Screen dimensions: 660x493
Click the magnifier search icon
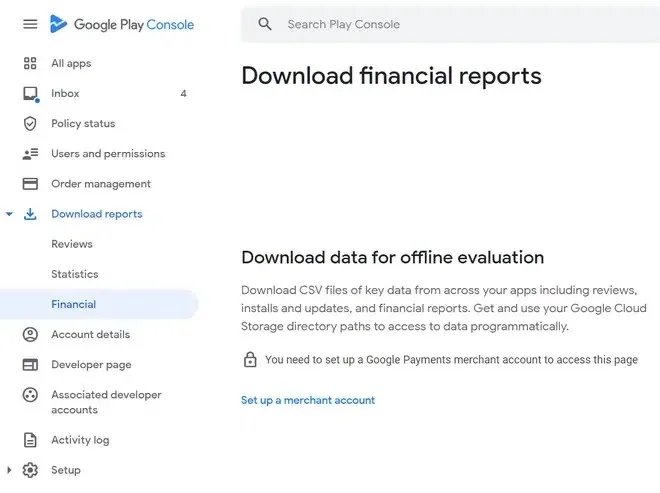265,24
